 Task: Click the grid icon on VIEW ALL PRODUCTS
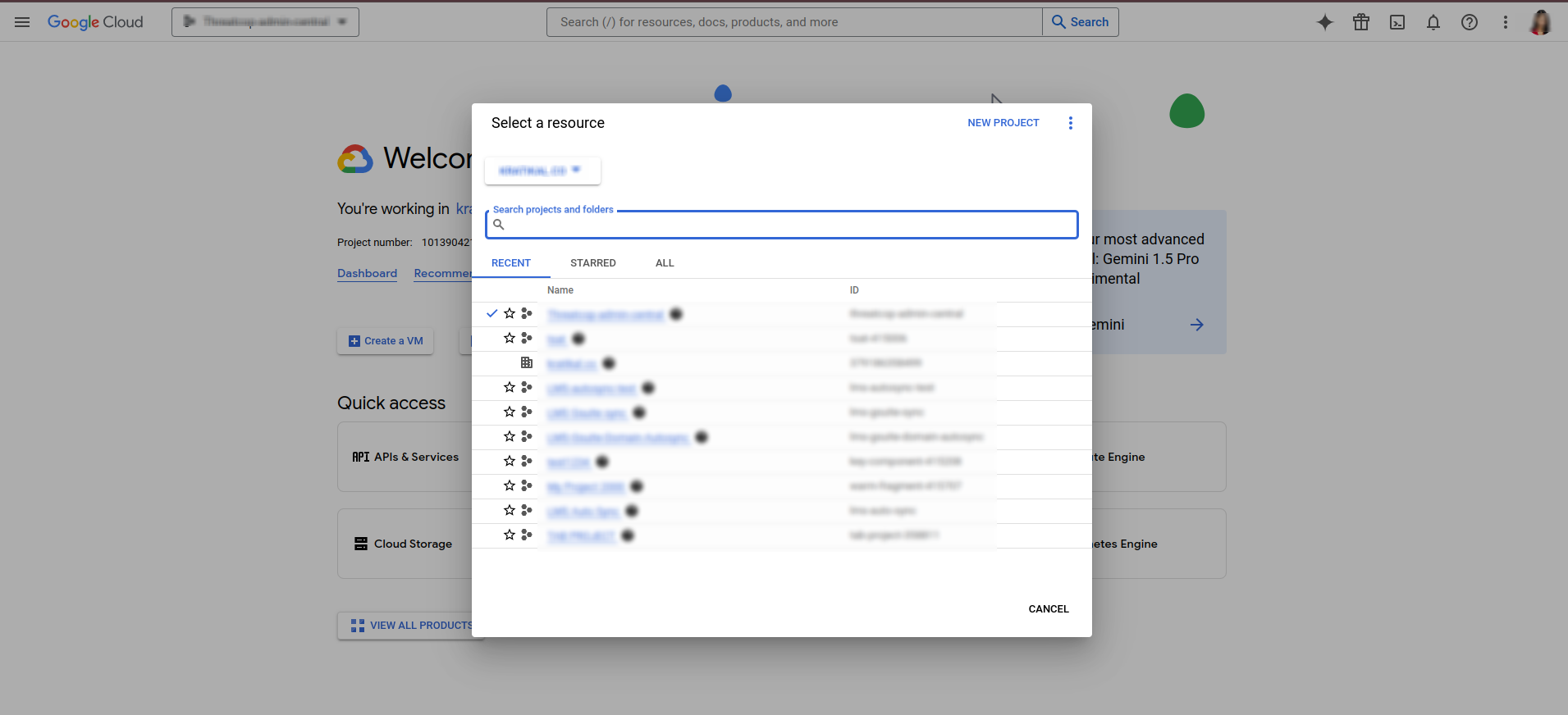(358, 626)
